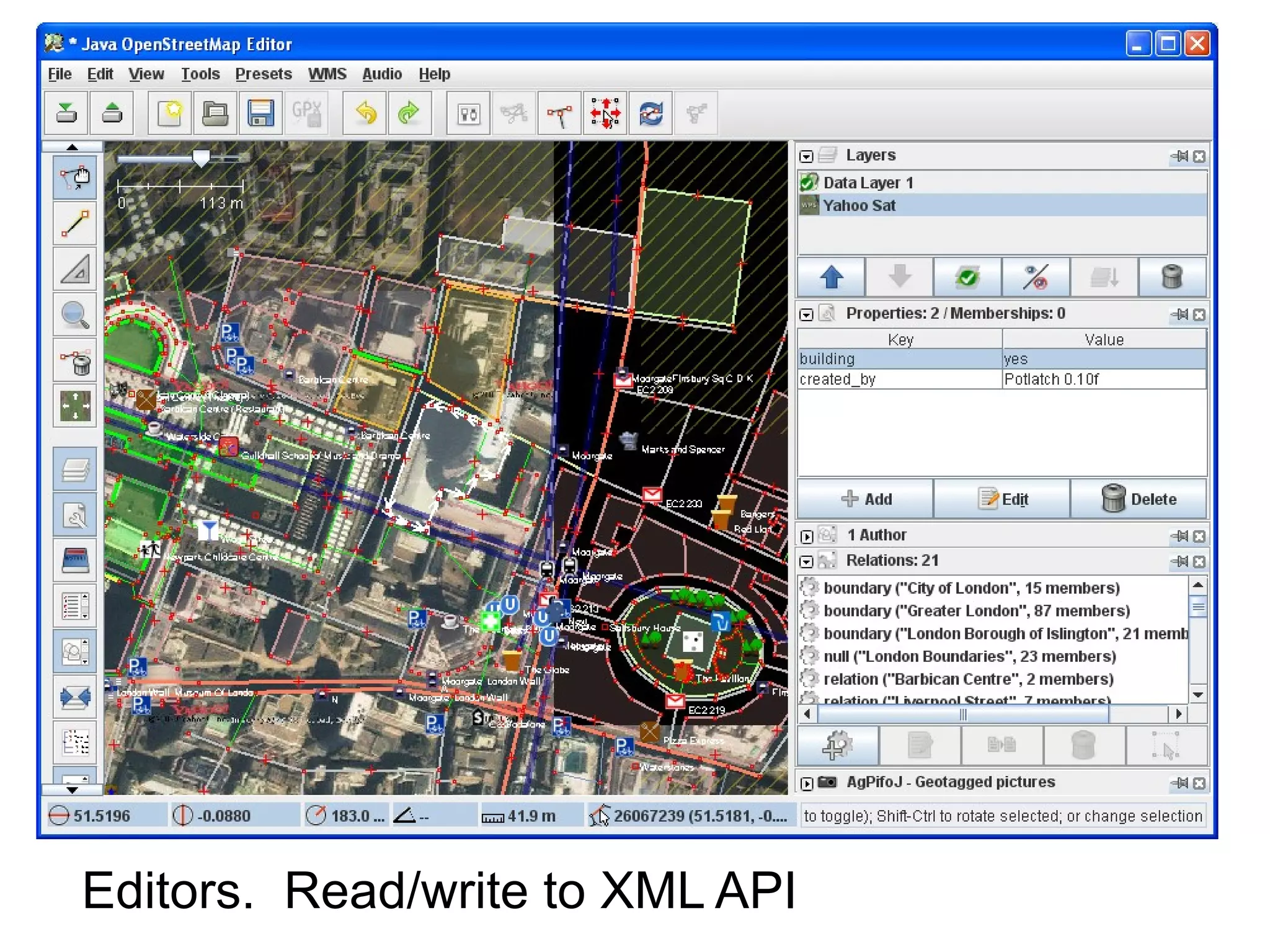Expand the AgPifoJ Geotagged pictures panel

point(806,784)
